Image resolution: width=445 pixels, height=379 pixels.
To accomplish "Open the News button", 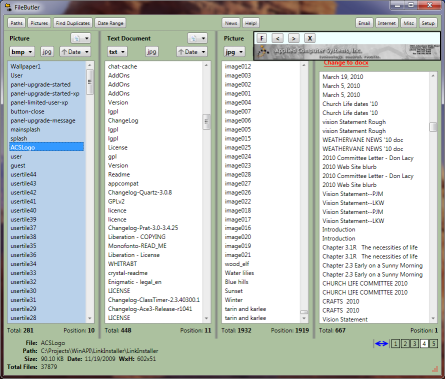I will (x=231, y=23).
